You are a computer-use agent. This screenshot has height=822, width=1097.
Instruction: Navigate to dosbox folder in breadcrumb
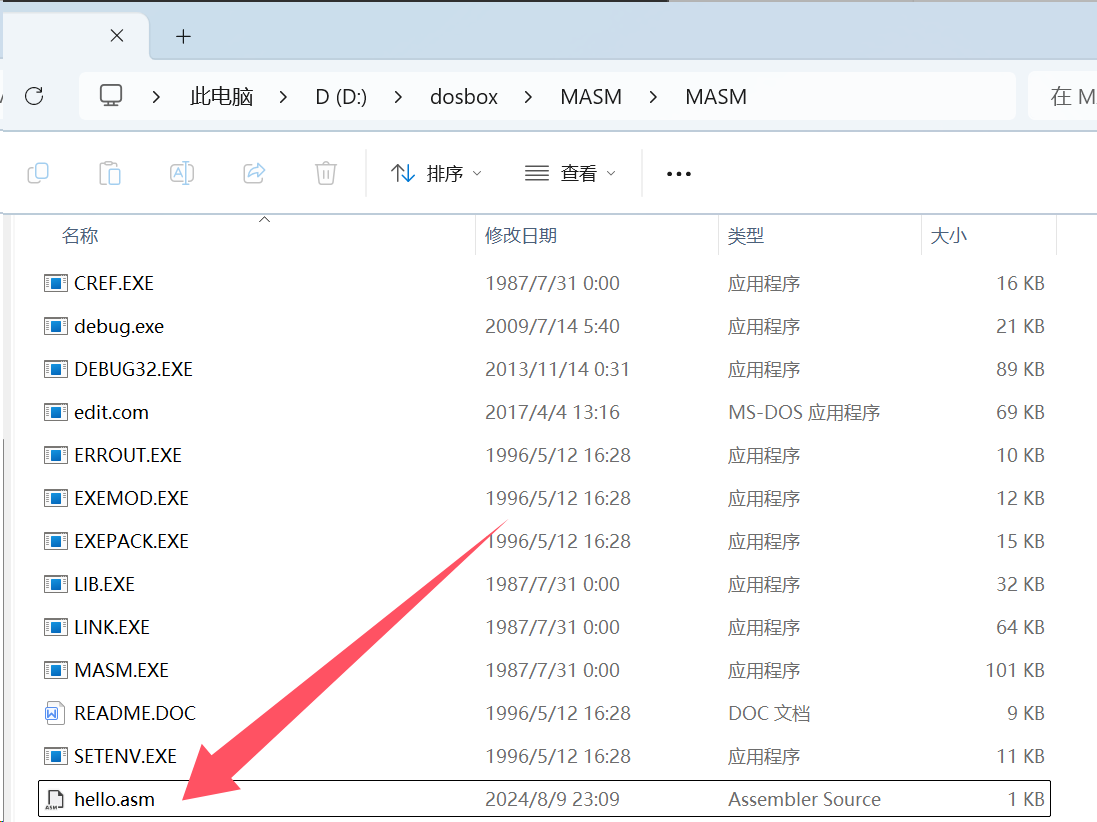[464, 97]
